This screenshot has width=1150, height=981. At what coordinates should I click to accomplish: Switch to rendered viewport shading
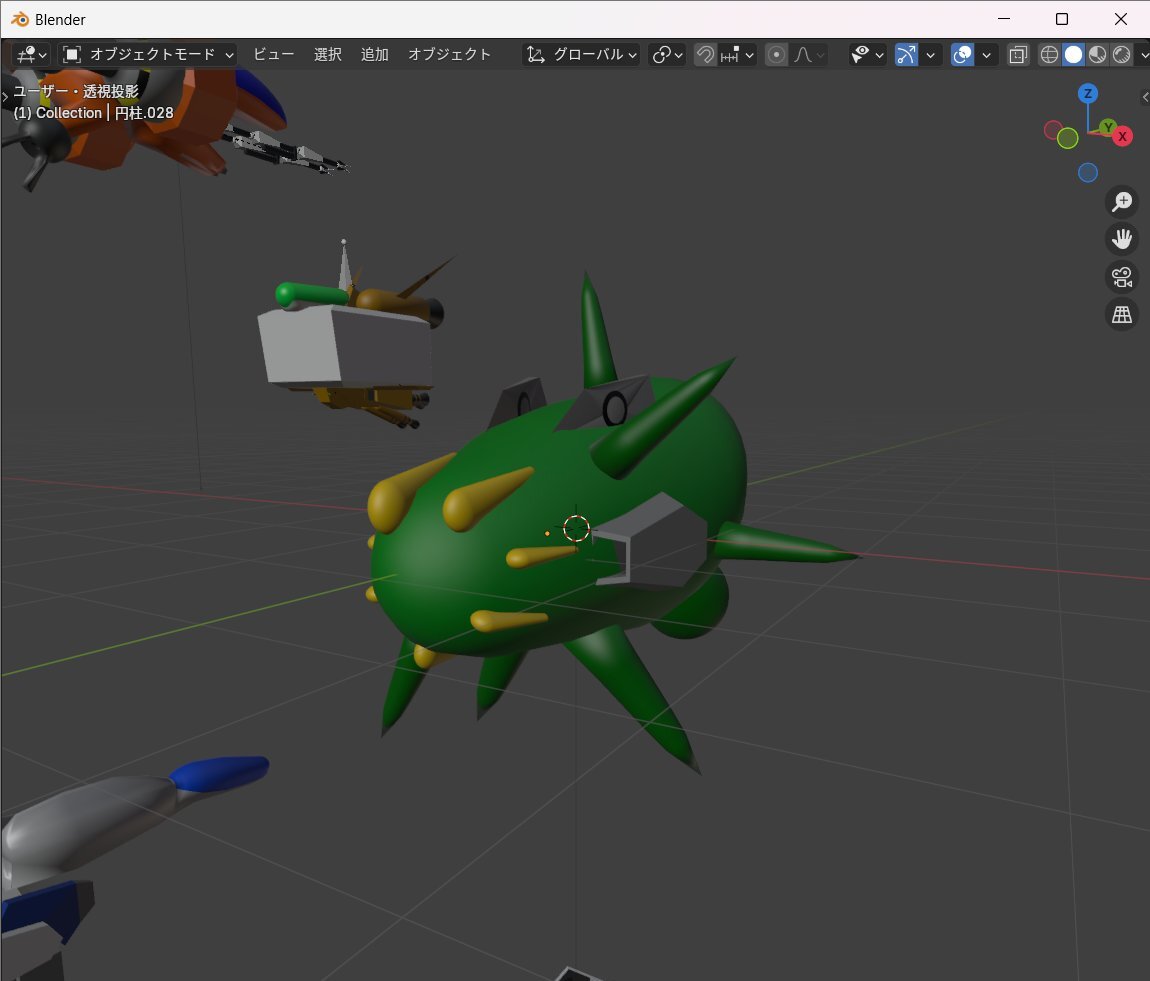[x=1121, y=54]
